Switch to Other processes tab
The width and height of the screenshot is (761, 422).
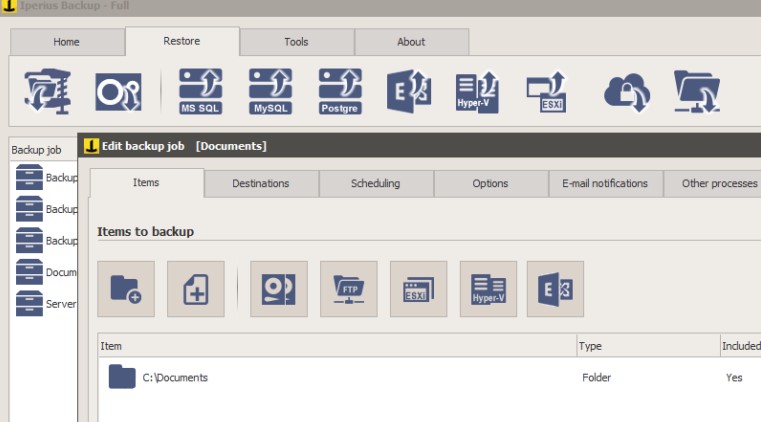click(x=712, y=183)
